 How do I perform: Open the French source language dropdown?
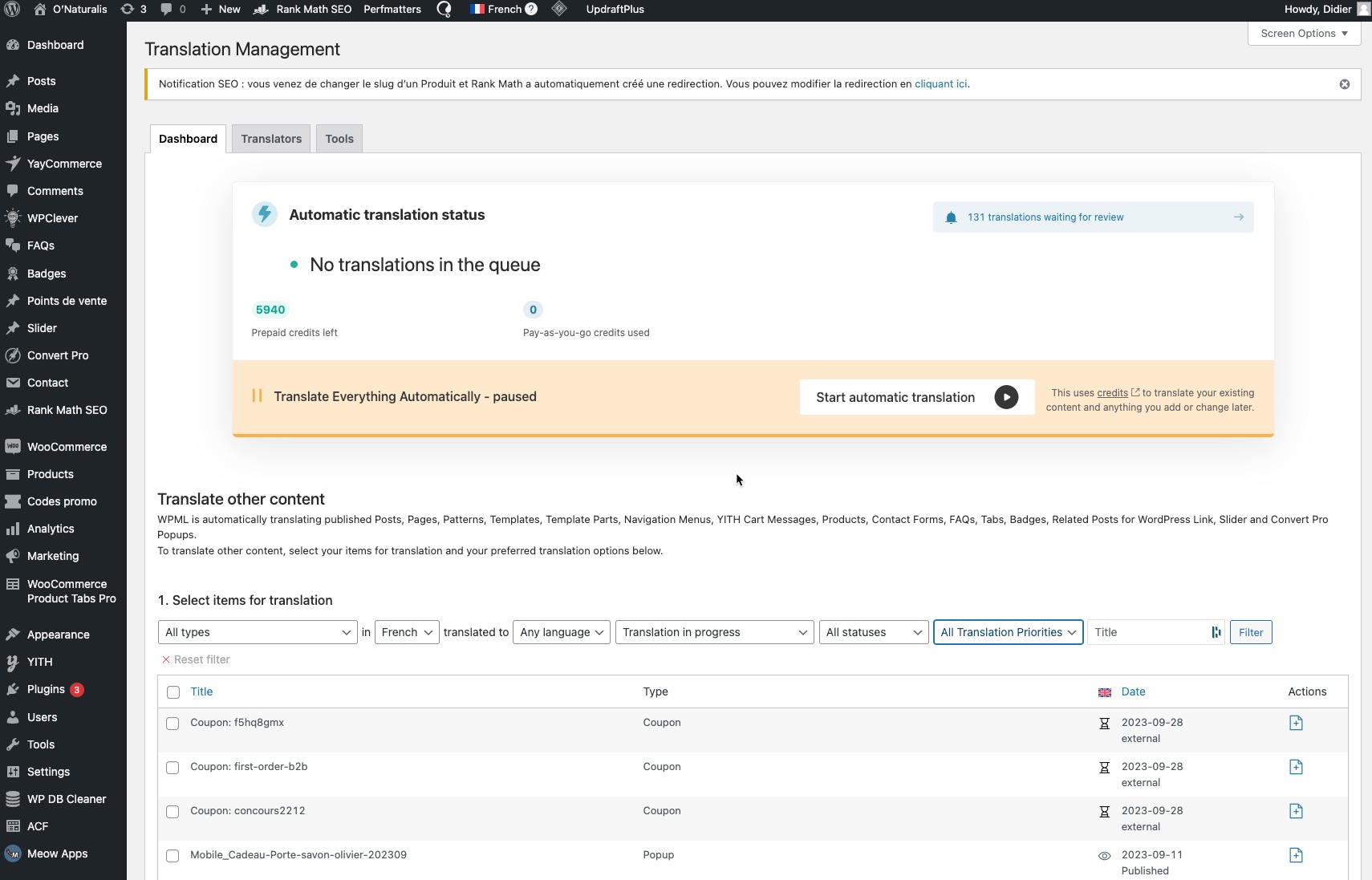(x=407, y=632)
